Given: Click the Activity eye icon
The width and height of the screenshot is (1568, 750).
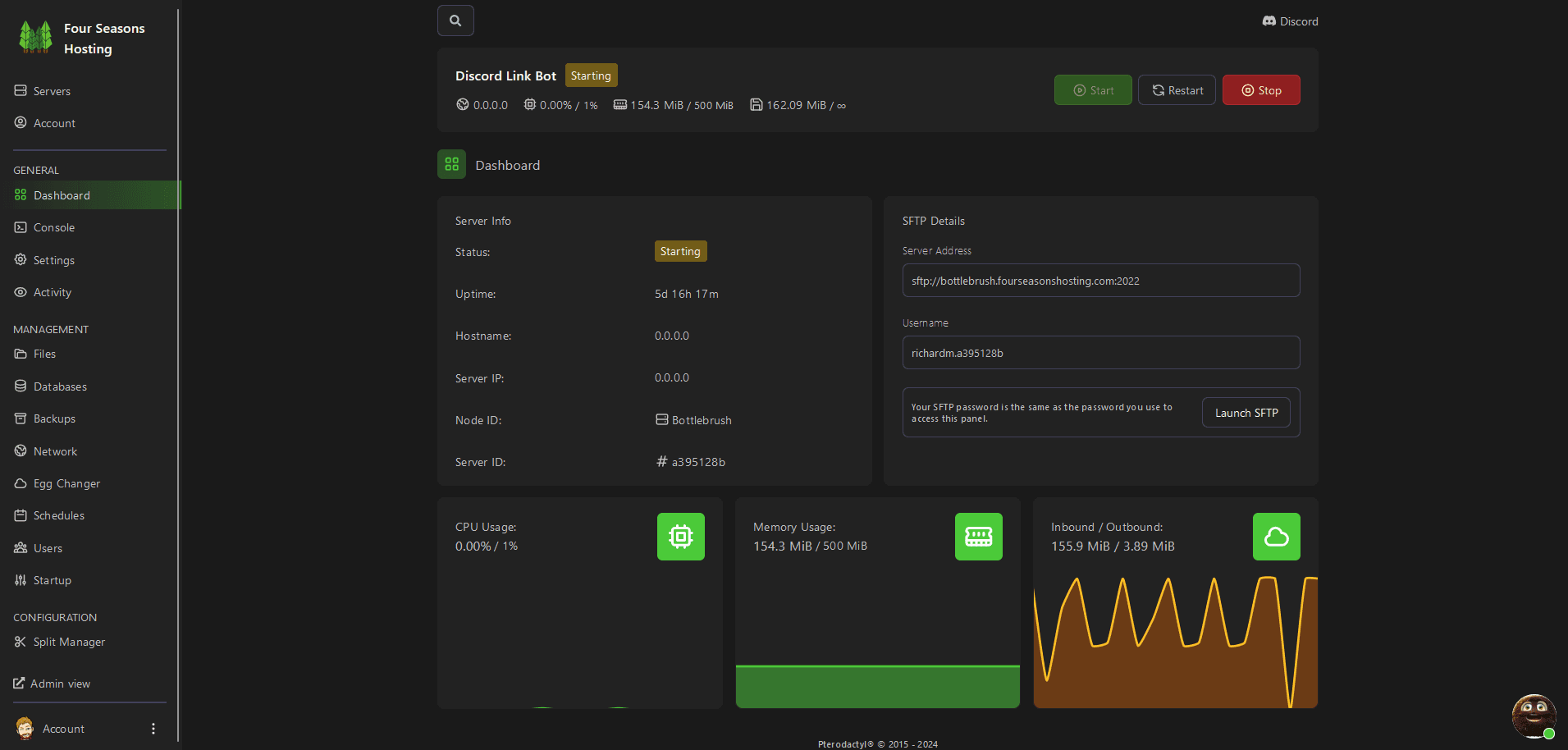Looking at the screenshot, I should 21,292.
